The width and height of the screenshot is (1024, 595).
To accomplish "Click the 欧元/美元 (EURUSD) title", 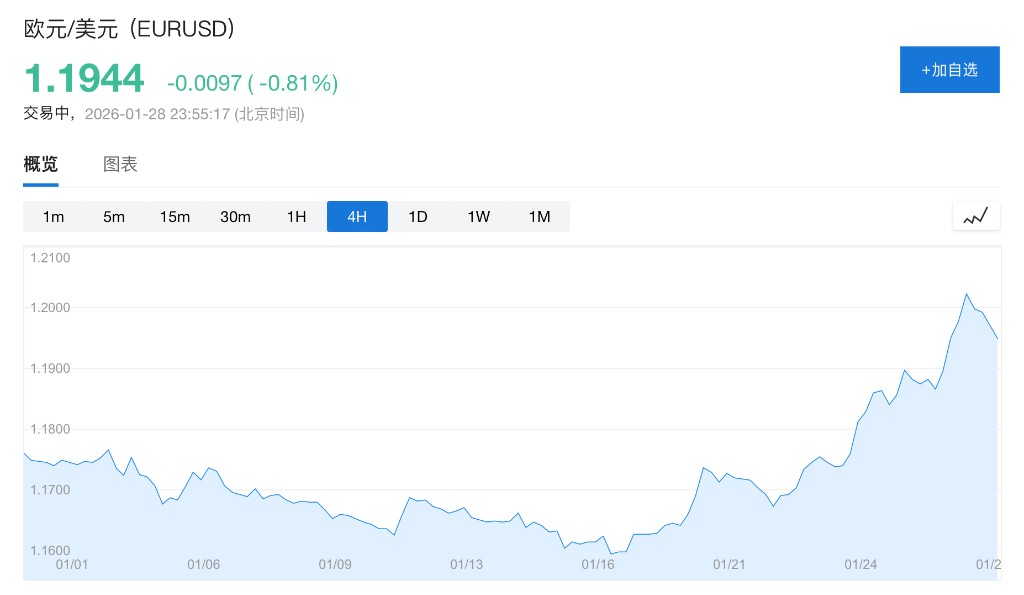I will 129,29.
